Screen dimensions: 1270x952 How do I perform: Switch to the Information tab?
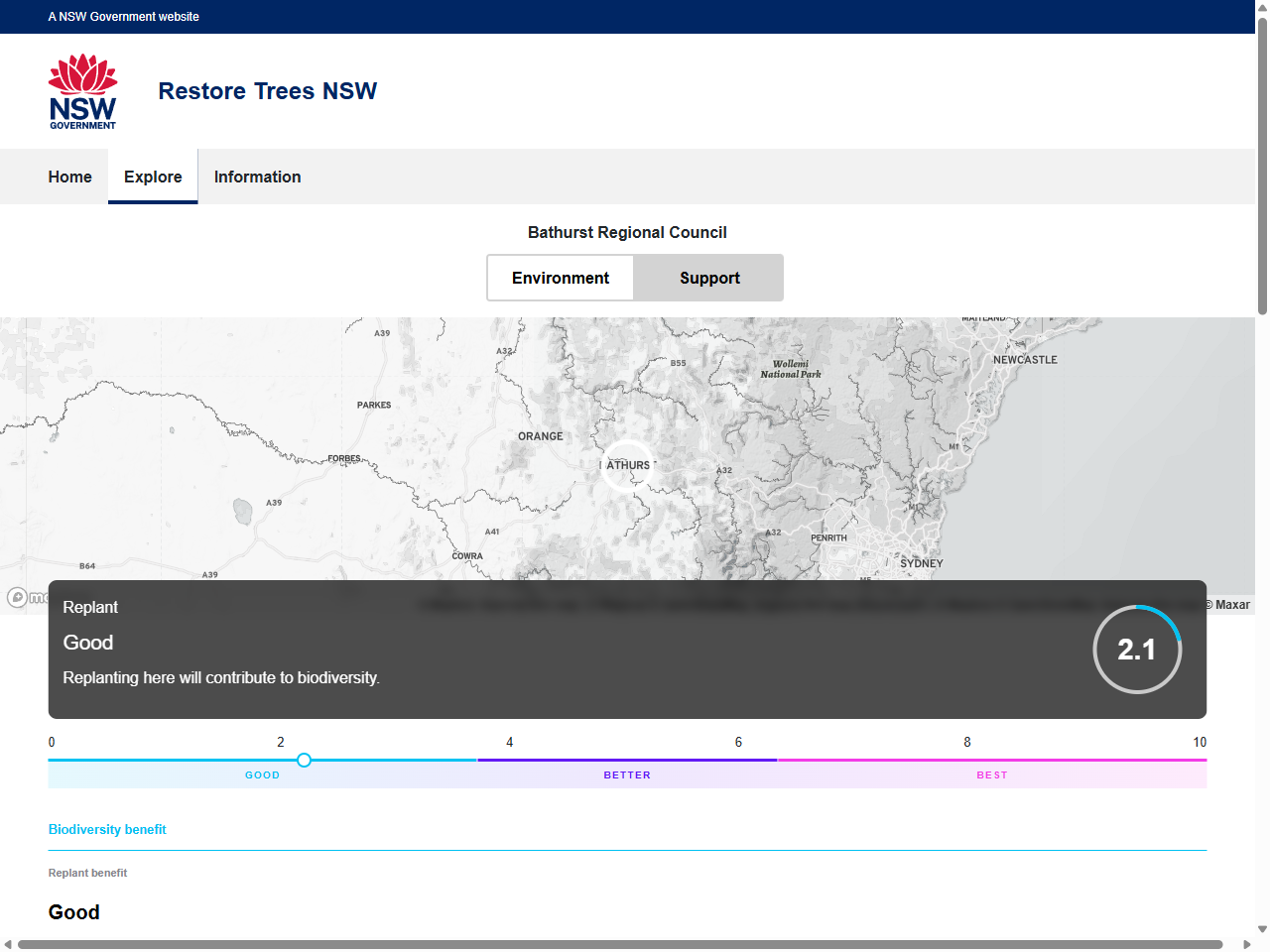coord(257,177)
